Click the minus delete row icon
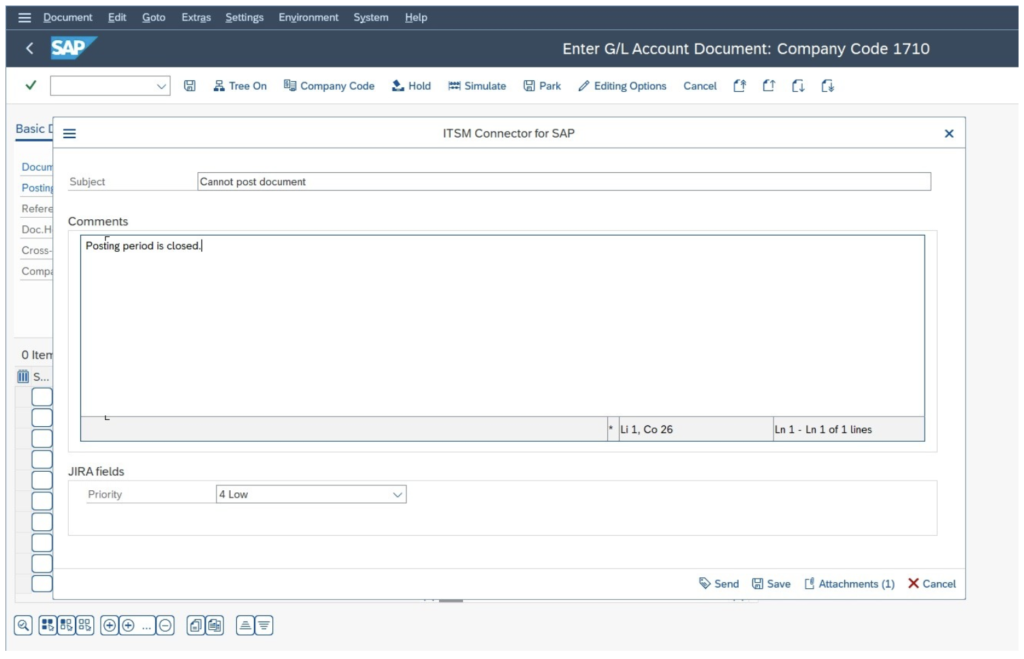The image size is (1024, 659). point(166,625)
